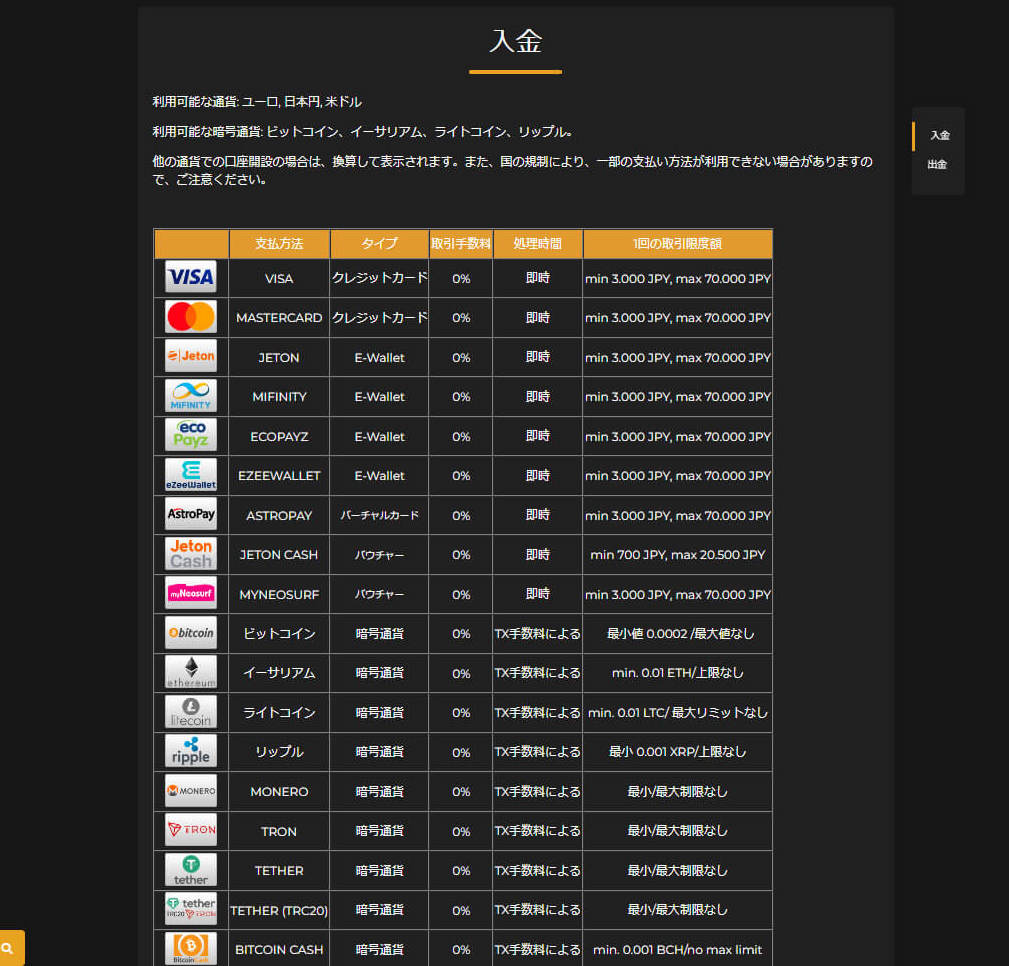This screenshot has width=1009, height=966.
Task: Click the min. 0.01 ETH limit cell
Action: point(677,673)
